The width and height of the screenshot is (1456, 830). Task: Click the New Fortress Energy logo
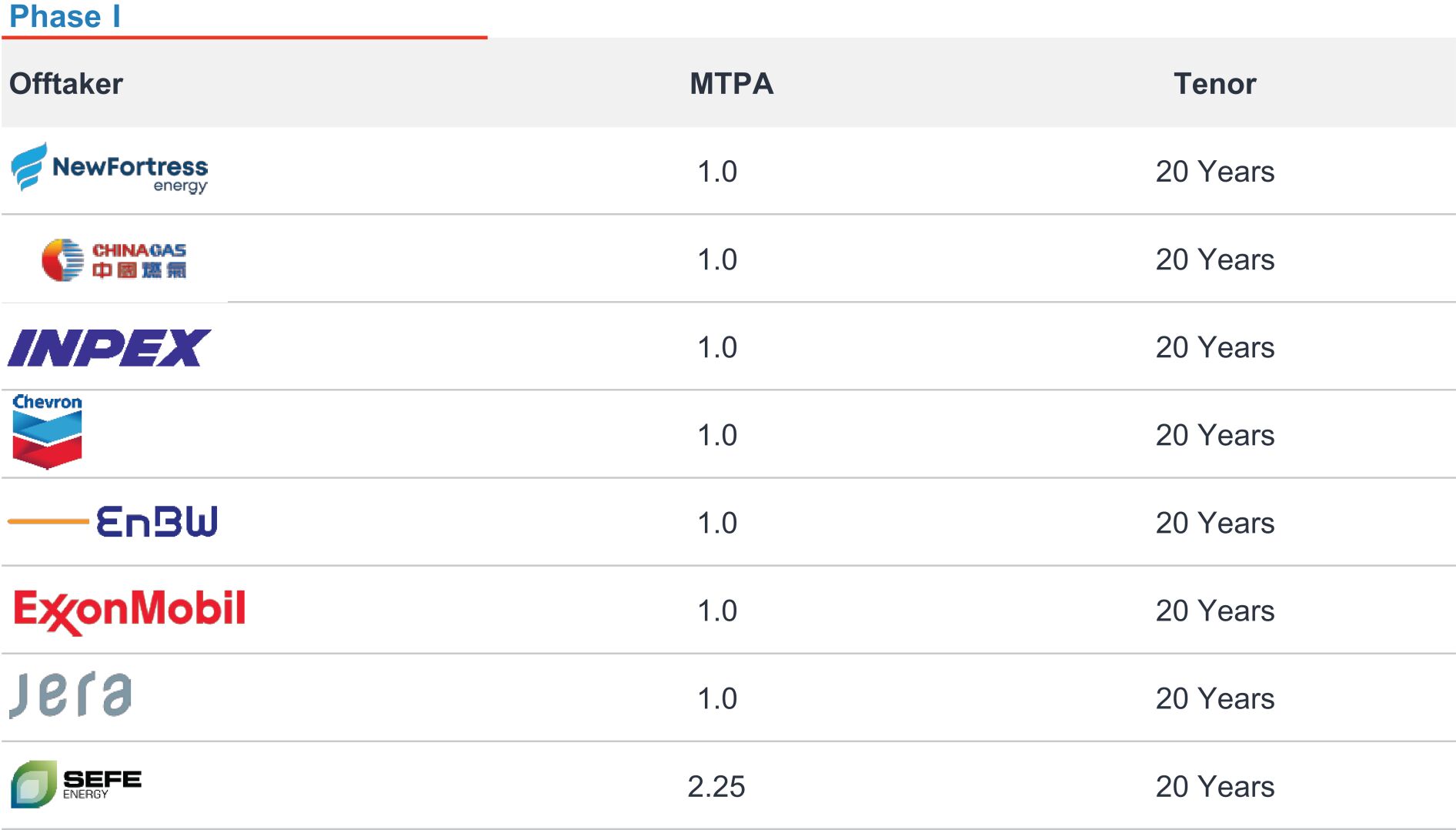(x=109, y=169)
